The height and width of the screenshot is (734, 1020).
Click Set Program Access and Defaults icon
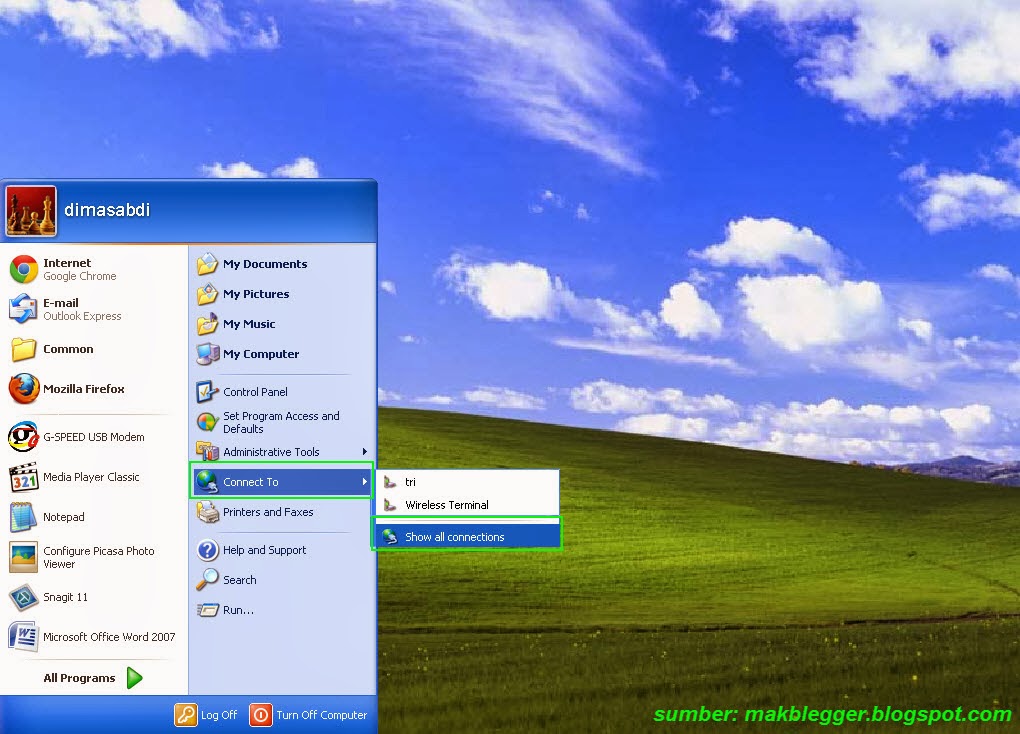[x=207, y=422]
